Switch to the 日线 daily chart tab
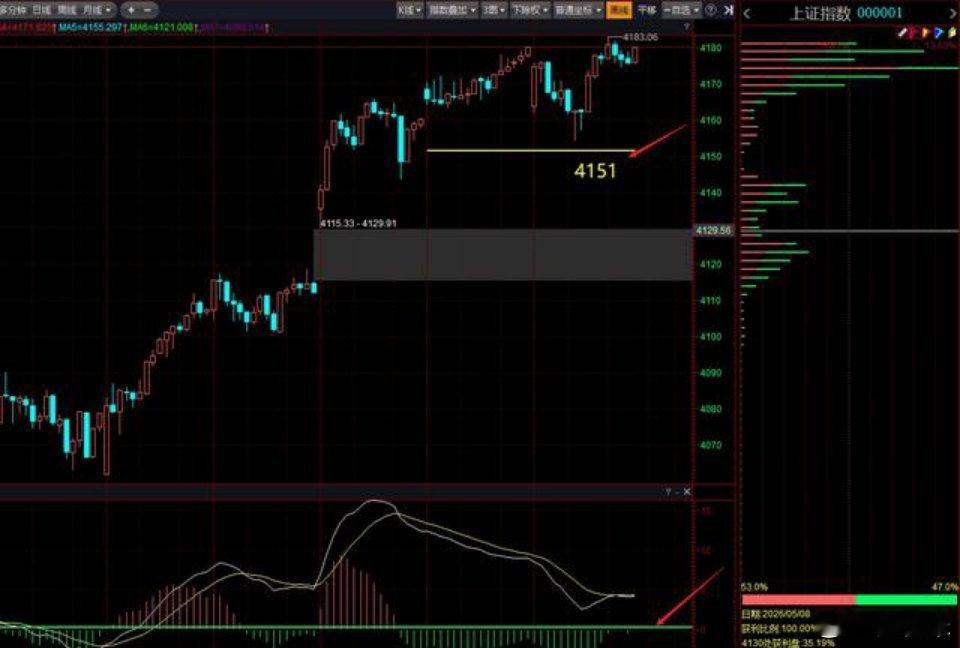Screen dimensions: 960x648 pyautogui.click(x=41, y=10)
